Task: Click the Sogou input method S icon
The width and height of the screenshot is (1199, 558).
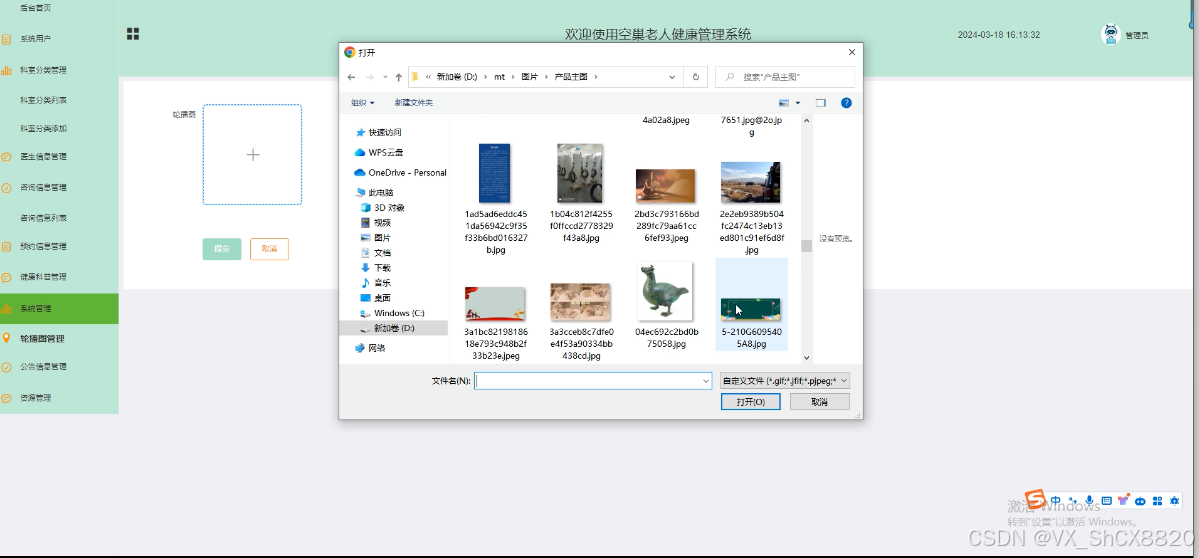Action: click(x=1035, y=499)
